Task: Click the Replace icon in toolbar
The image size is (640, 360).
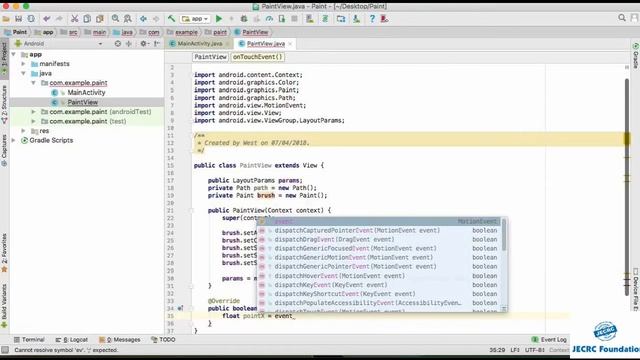Action: click(128, 19)
